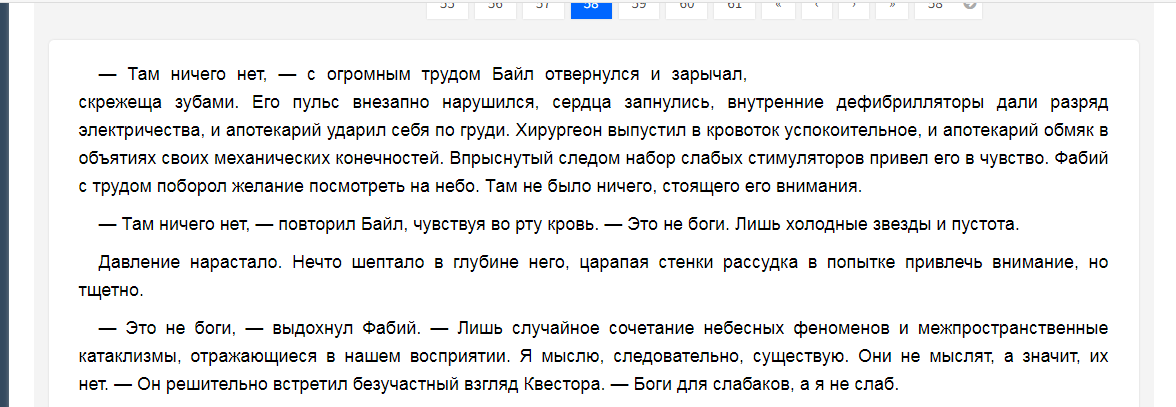Click the active page 58 button

(591, 6)
